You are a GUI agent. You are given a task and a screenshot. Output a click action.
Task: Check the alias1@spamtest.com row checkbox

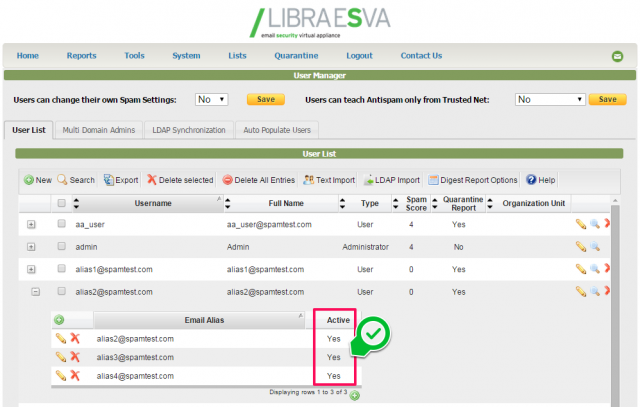click(x=62, y=268)
